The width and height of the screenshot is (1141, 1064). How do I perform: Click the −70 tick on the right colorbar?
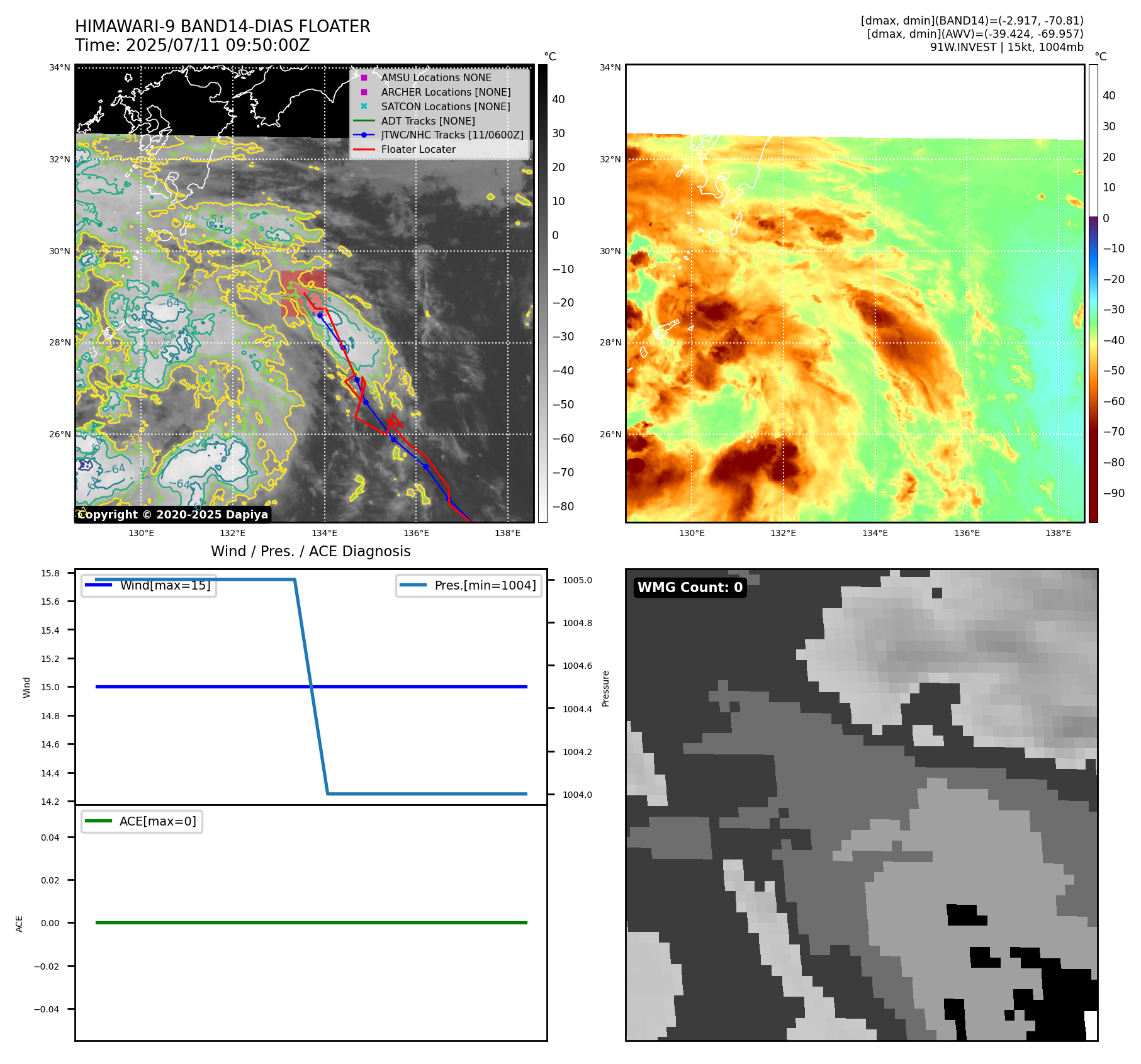pos(1113,432)
